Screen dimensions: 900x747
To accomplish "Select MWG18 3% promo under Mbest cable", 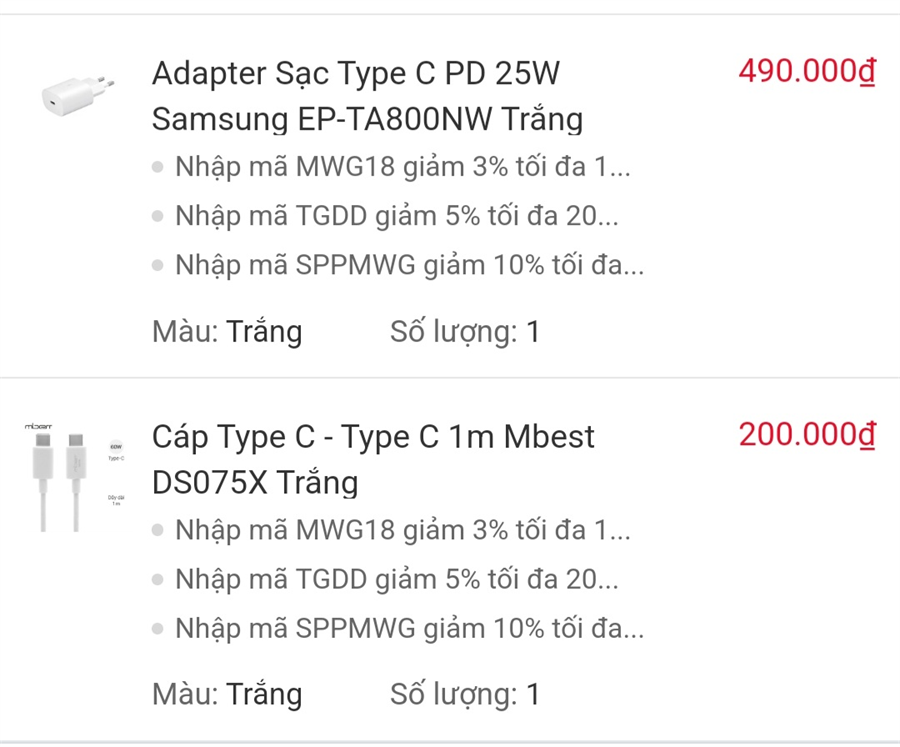I will [x=402, y=530].
